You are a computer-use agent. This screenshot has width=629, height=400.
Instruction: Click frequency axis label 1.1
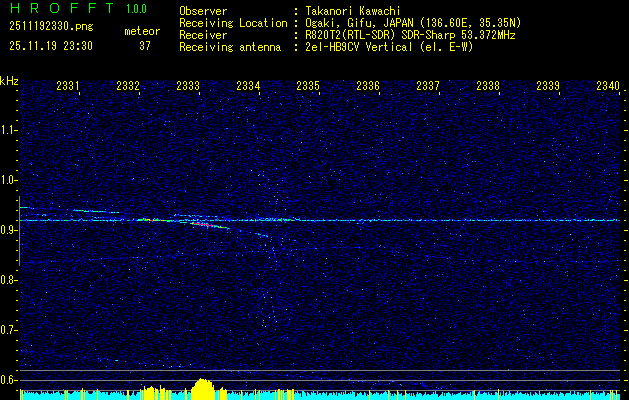point(8,130)
